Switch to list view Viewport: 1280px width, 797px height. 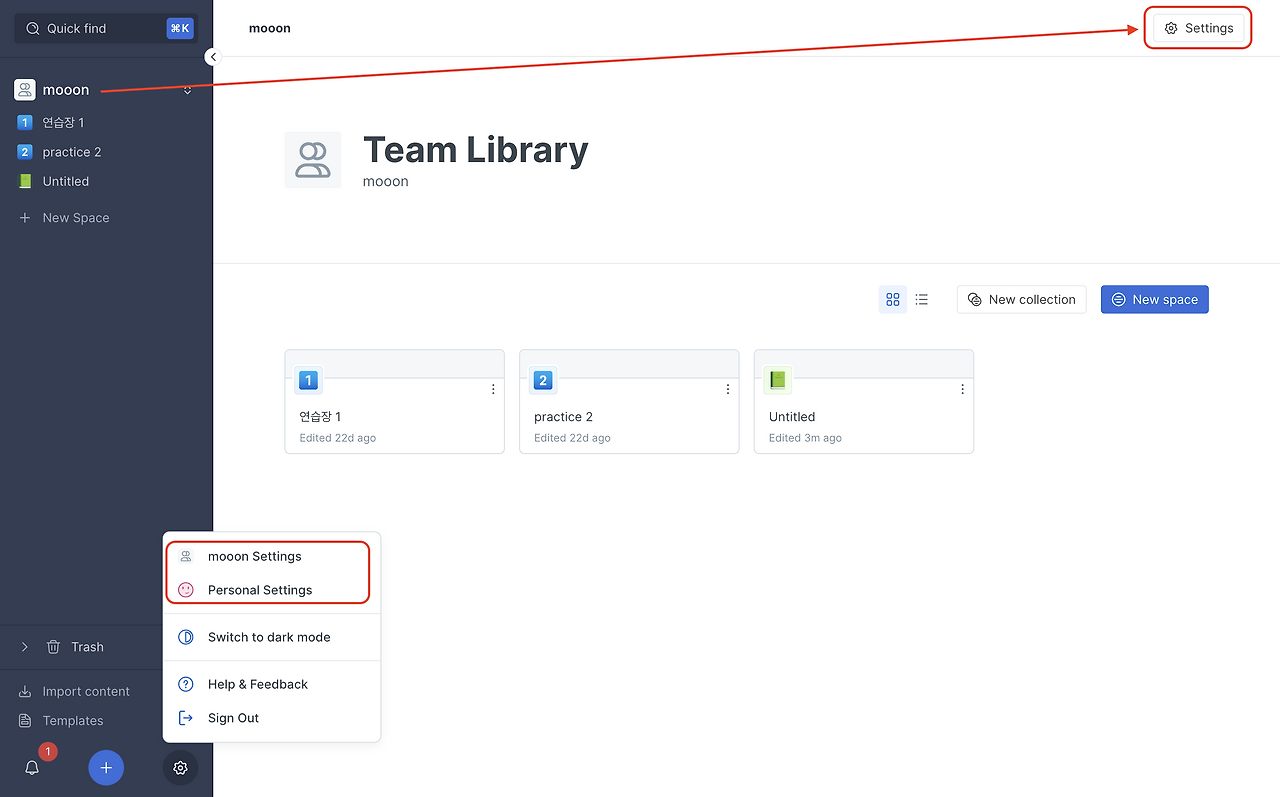[x=921, y=299]
